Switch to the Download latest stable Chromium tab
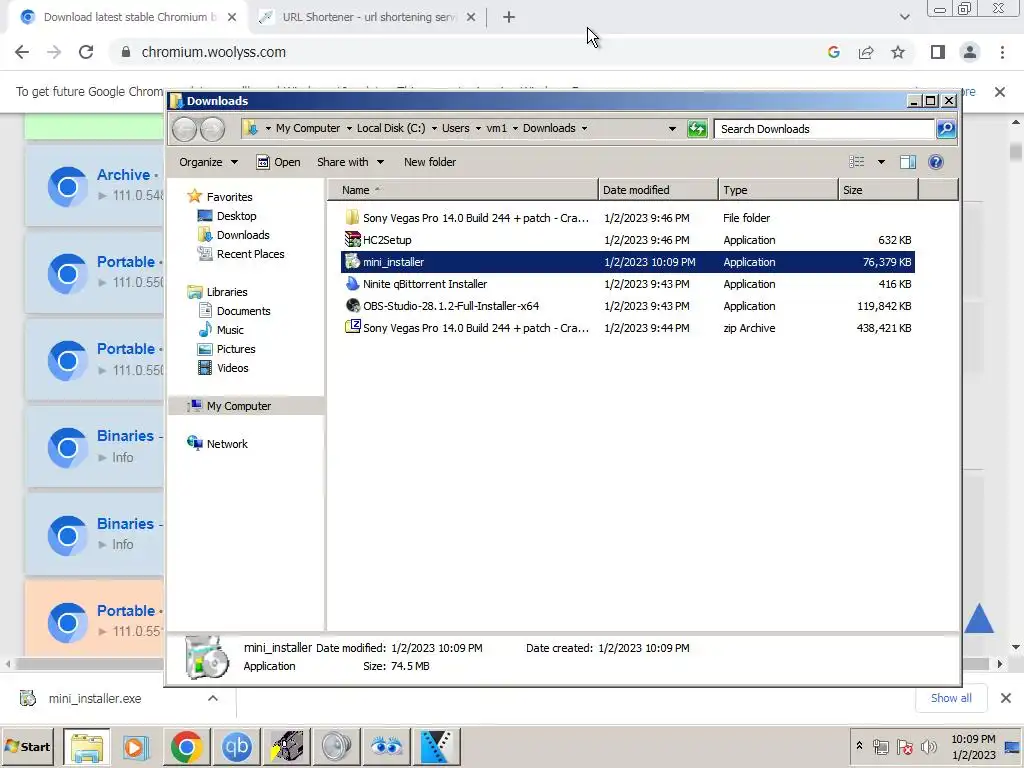Screen dimensions: 1024x768 click(x=127, y=18)
